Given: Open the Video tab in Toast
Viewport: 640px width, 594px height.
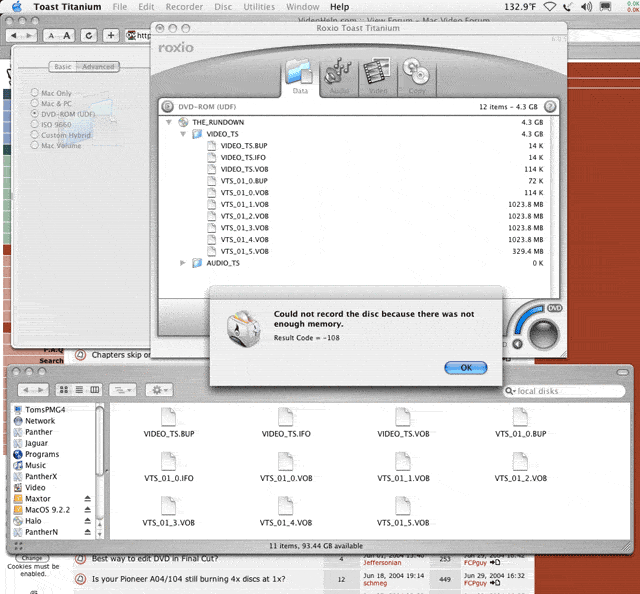Looking at the screenshot, I should 378,76.
